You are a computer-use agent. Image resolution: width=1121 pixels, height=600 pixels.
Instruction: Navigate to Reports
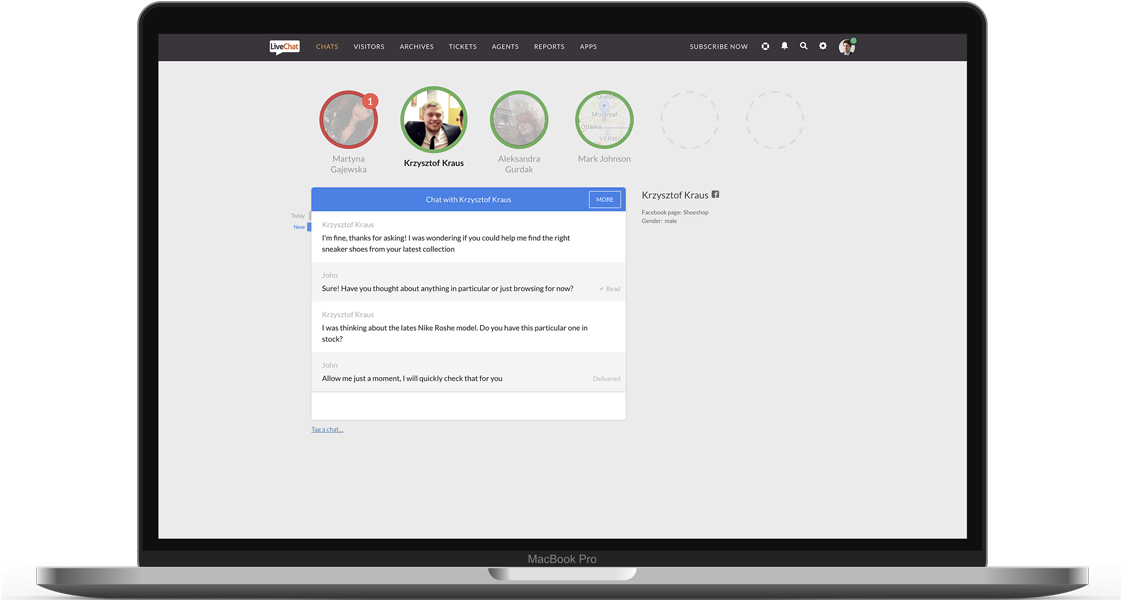(549, 47)
